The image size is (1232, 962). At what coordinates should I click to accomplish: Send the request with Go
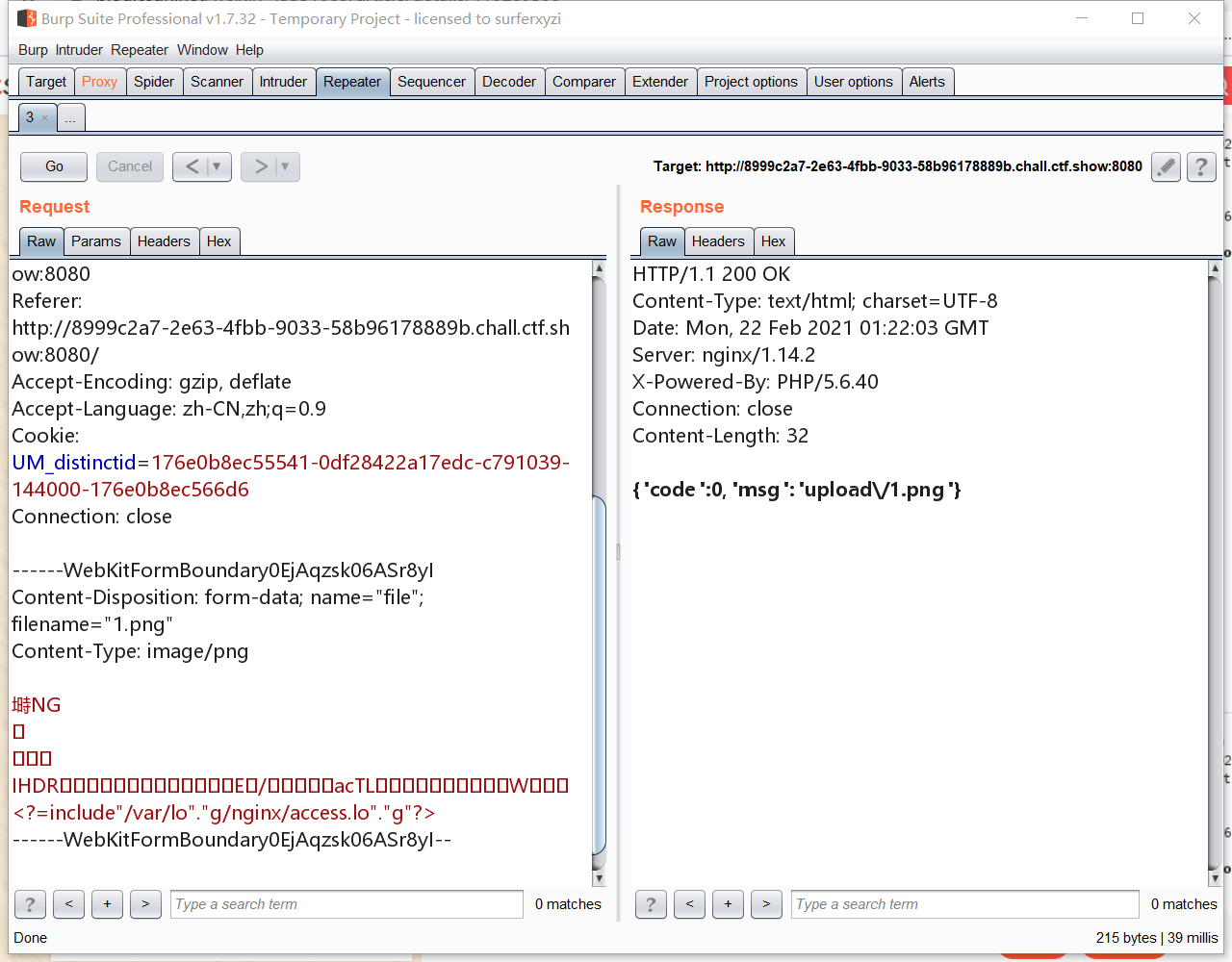[x=54, y=166]
